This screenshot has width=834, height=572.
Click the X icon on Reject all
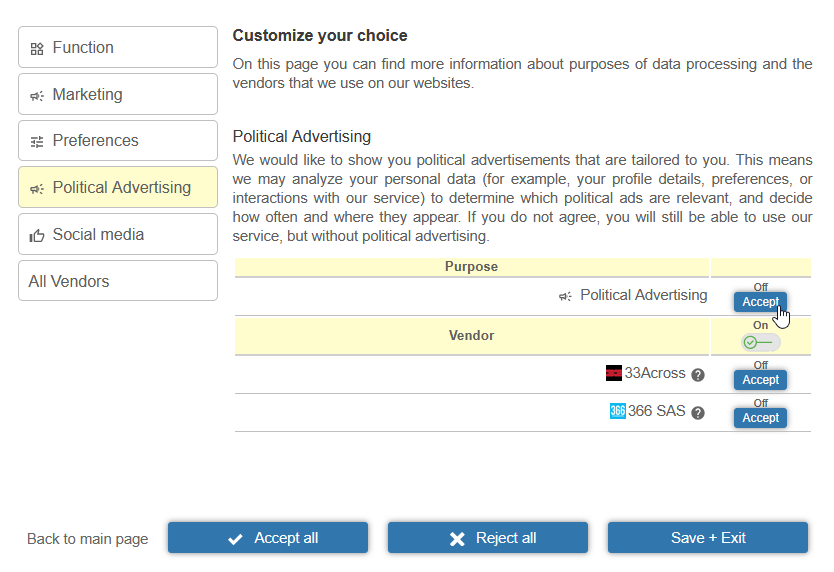pos(457,539)
